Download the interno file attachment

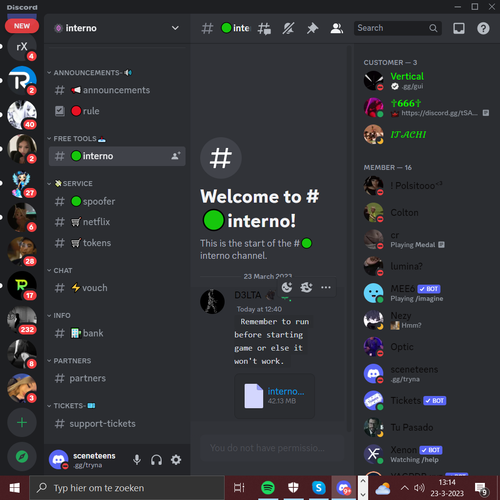click(x=286, y=391)
